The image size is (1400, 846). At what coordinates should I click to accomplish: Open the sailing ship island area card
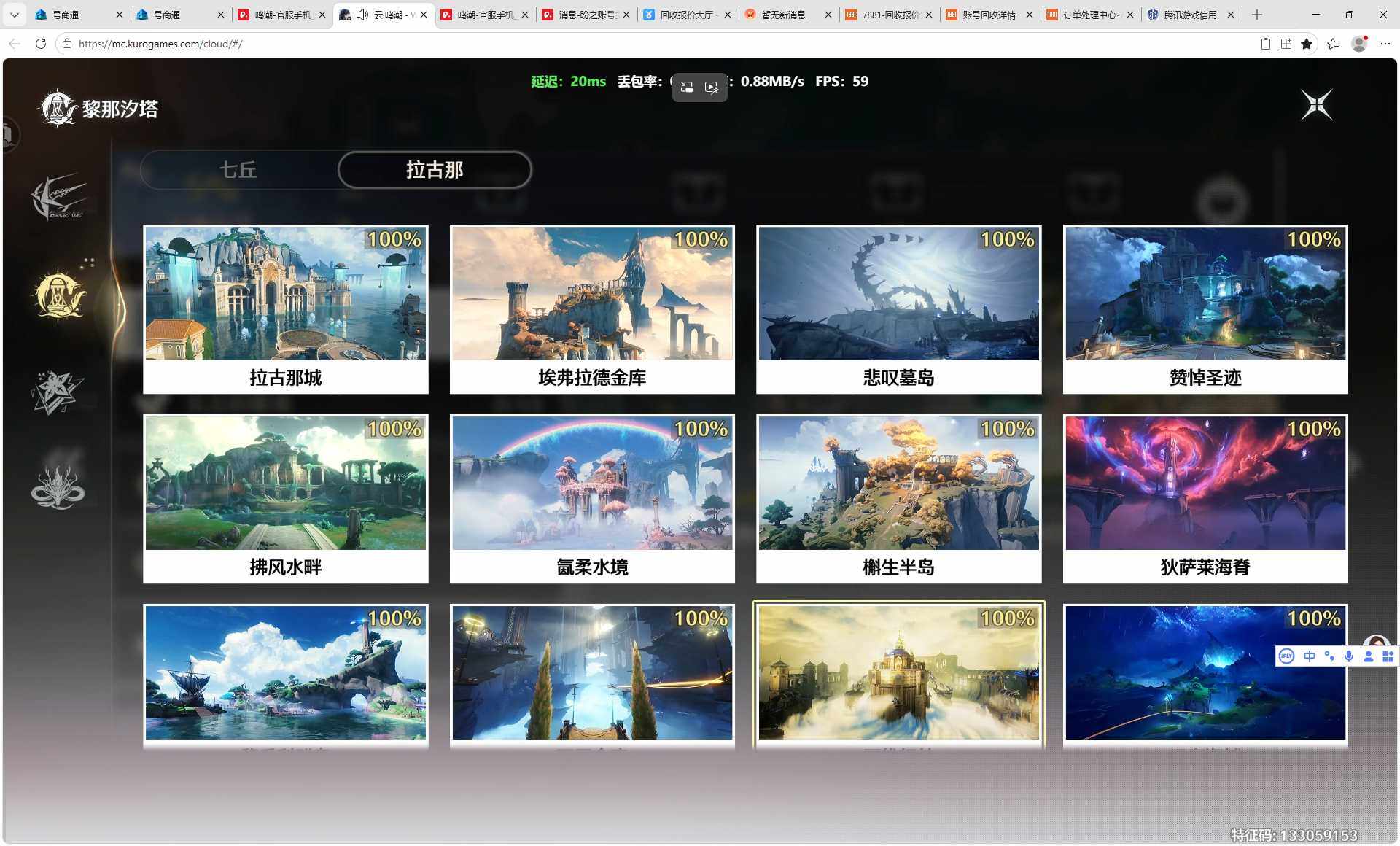pos(286,675)
